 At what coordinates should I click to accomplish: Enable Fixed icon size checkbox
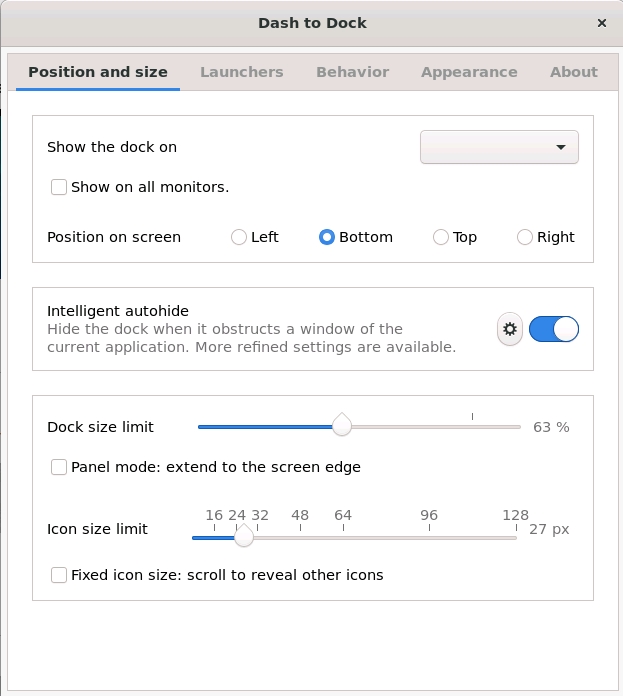(59, 575)
